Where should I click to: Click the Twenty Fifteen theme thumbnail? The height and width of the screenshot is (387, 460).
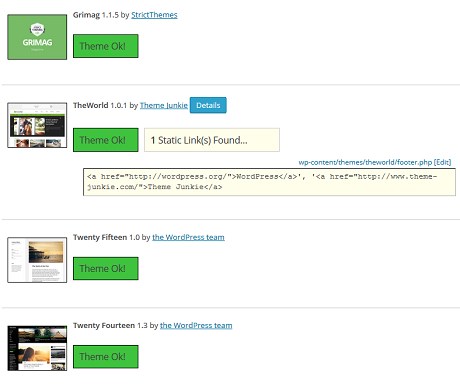(x=37, y=260)
